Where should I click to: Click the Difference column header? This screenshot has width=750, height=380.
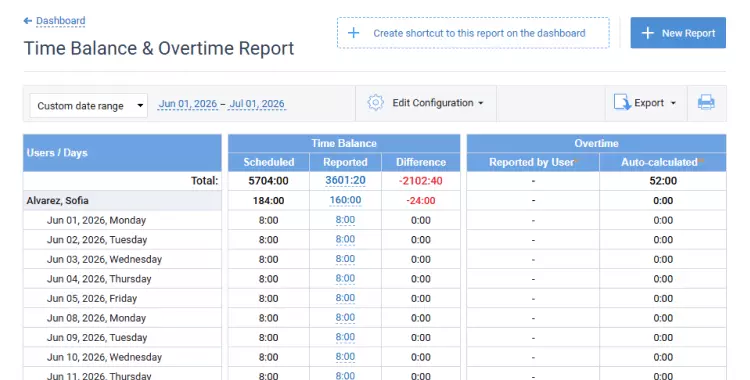pos(421,162)
